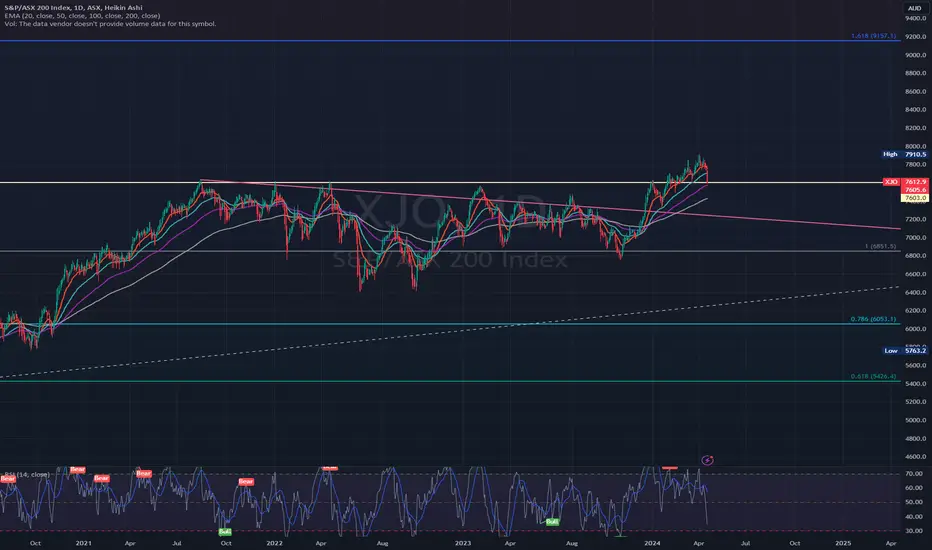Screen dimensions: 932x550
Task: Click the 2025 label on time axis
Action: pyautogui.click(x=843, y=543)
